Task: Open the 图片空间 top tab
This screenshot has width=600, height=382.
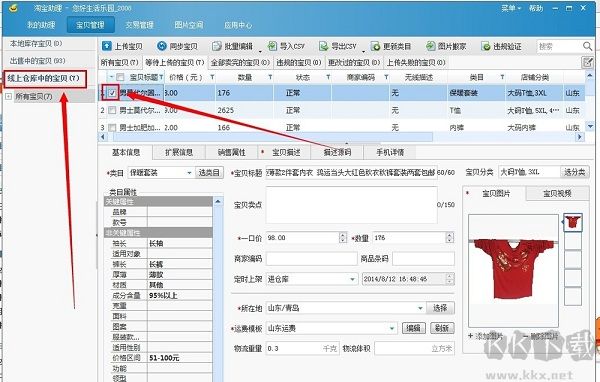Action: coord(189,25)
